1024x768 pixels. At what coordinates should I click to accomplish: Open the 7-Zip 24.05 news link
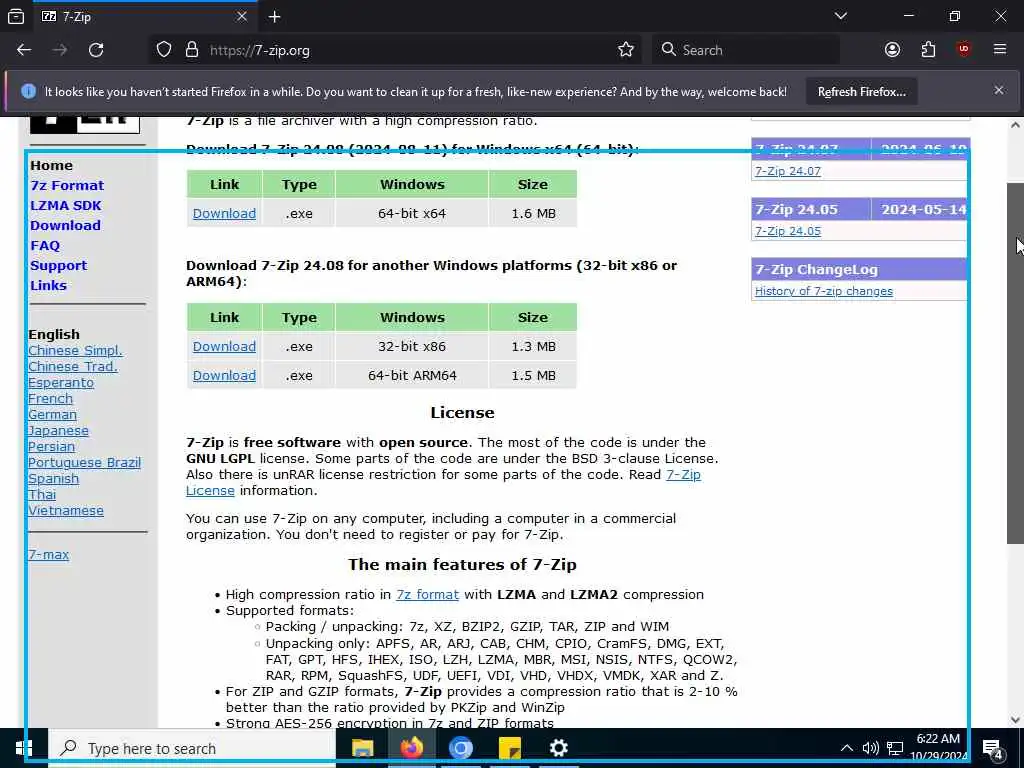tap(788, 231)
